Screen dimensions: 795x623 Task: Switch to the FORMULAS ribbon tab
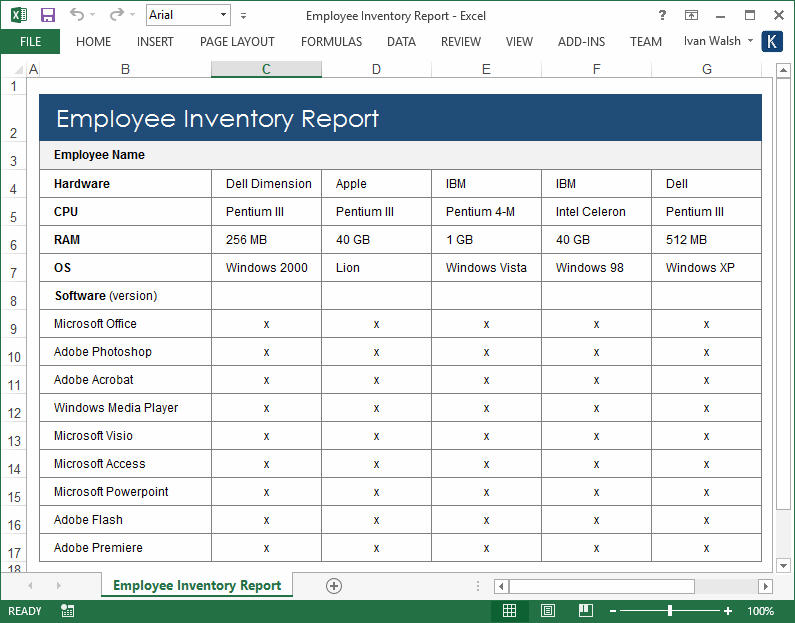(332, 42)
